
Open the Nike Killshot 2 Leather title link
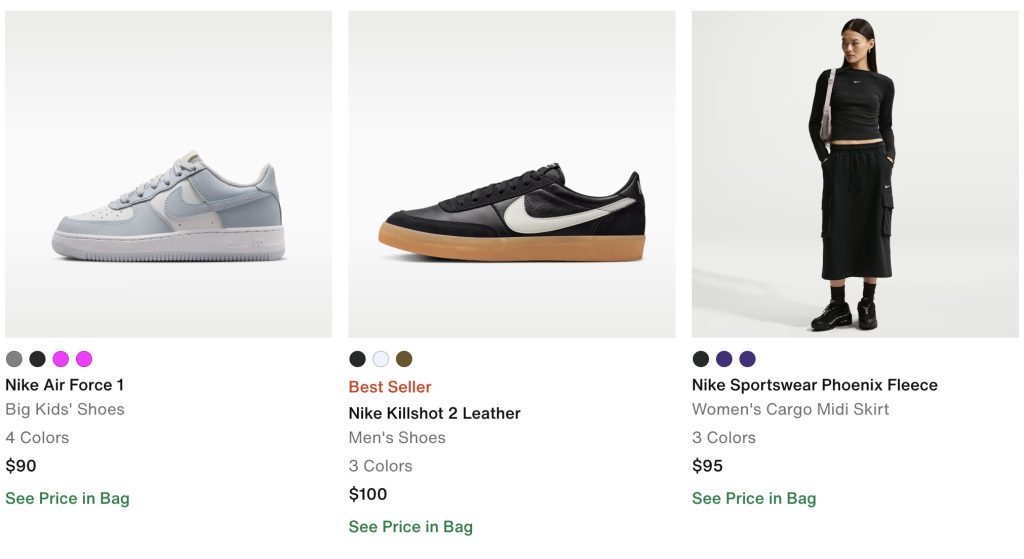click(x=434, y=413)
